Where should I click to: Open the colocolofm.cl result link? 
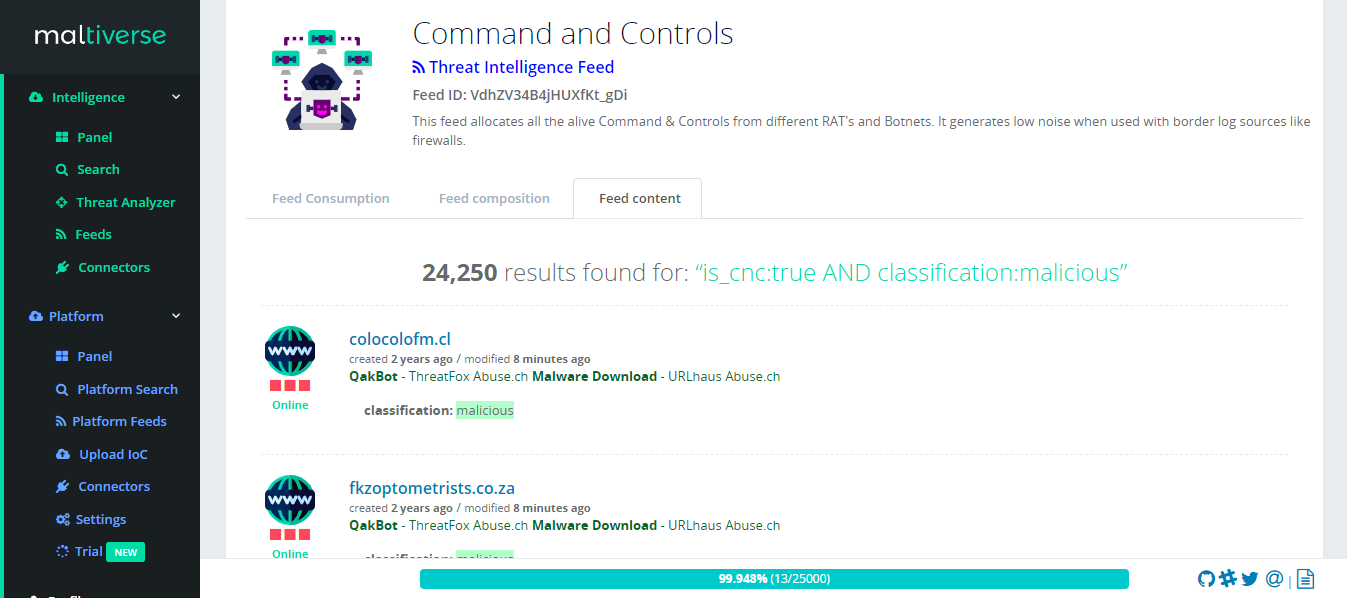click(400, 339)
